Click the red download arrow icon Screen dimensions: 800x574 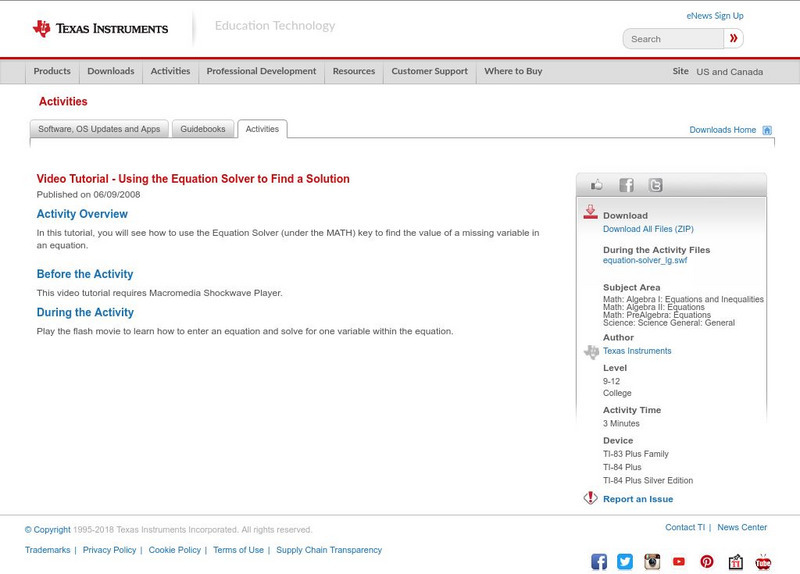tap(590, 212)
